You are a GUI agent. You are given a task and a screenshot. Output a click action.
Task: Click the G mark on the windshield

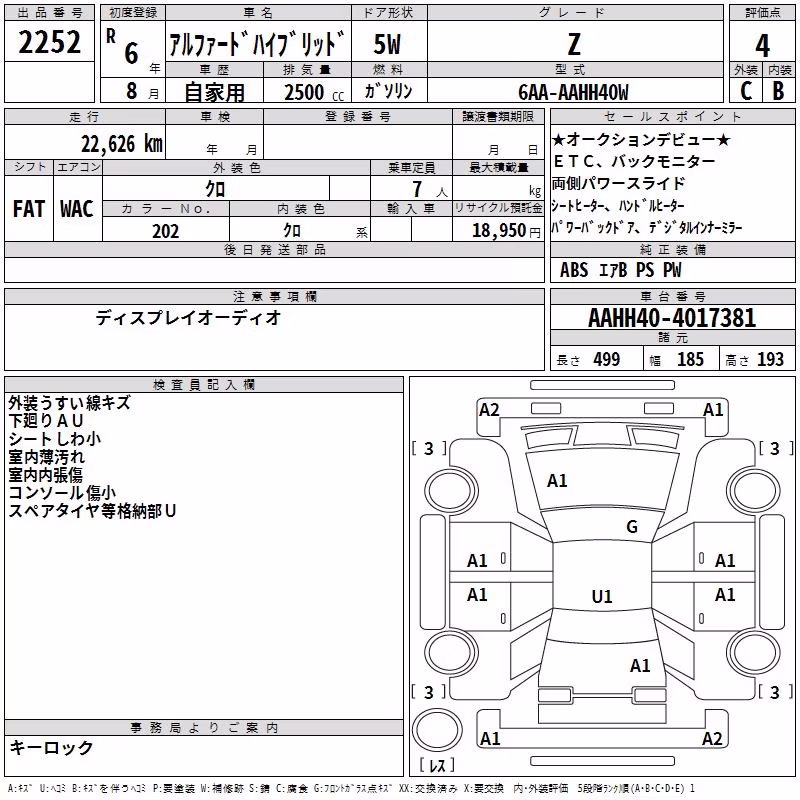(x=632, y=527)
